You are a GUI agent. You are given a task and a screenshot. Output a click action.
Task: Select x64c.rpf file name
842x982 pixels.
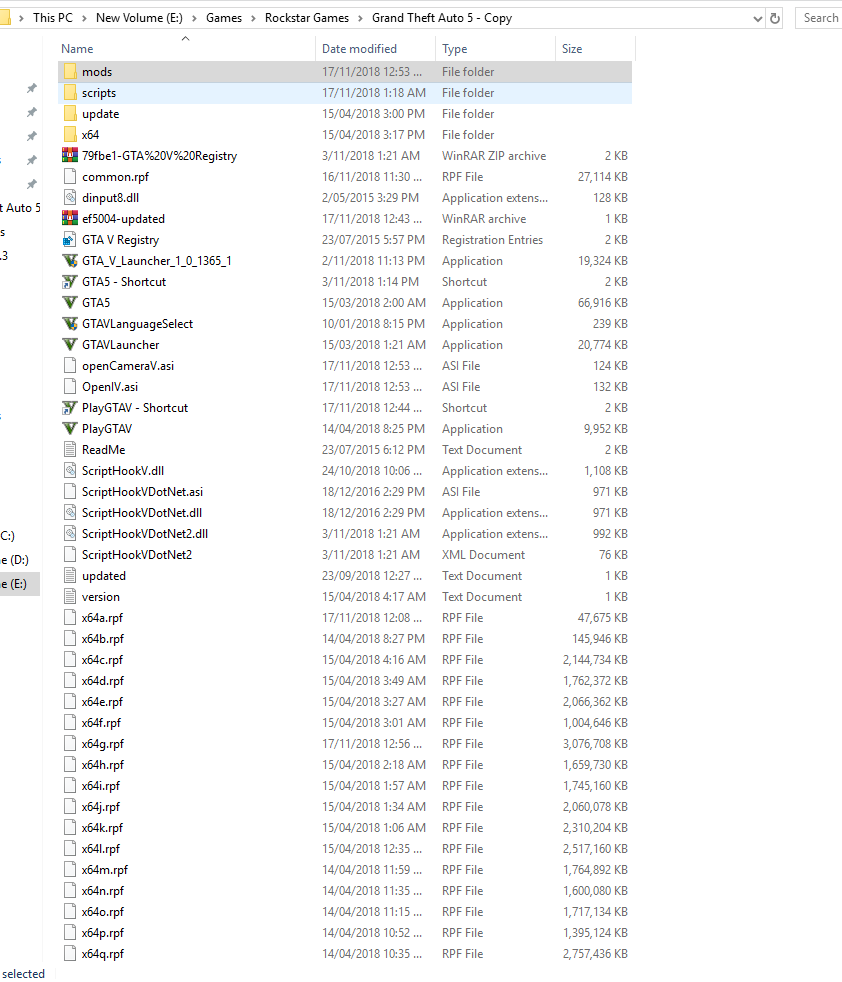(x=102, y=660)
